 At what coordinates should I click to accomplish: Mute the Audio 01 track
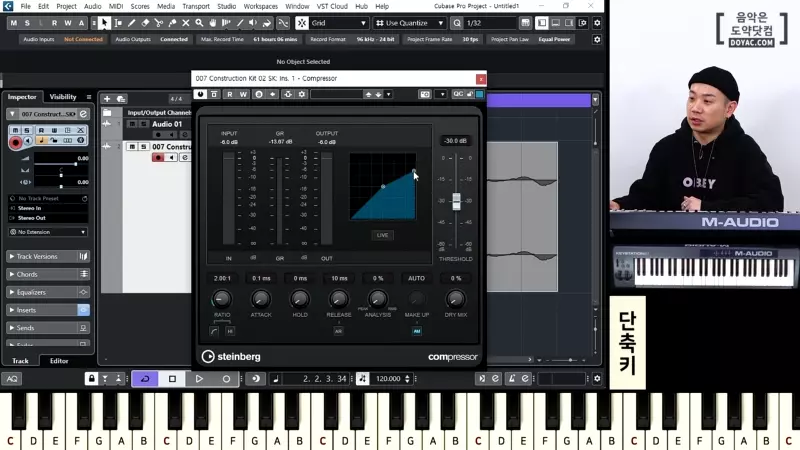(x=133, y=124)
